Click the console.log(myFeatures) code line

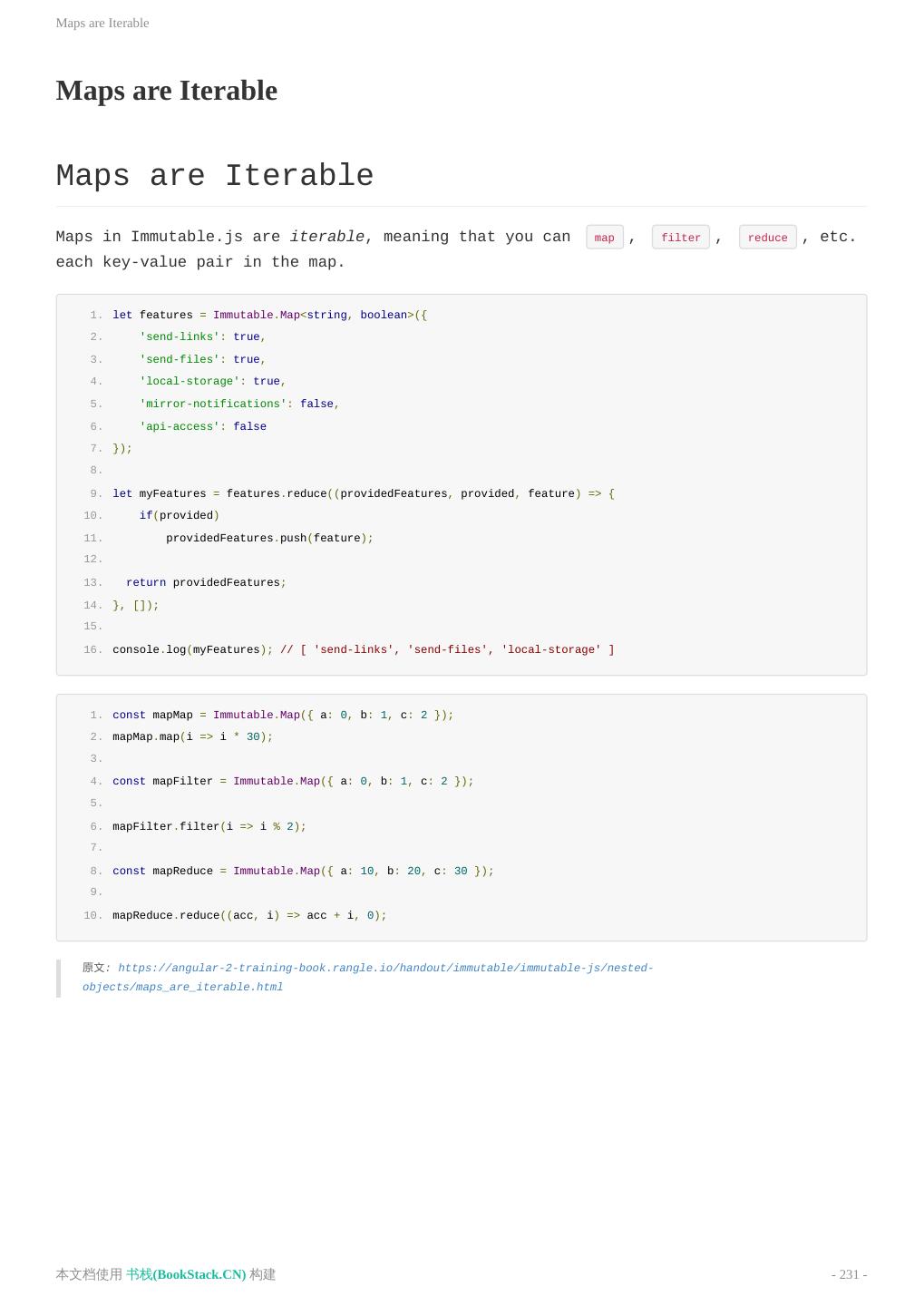[x=363, y=650]
